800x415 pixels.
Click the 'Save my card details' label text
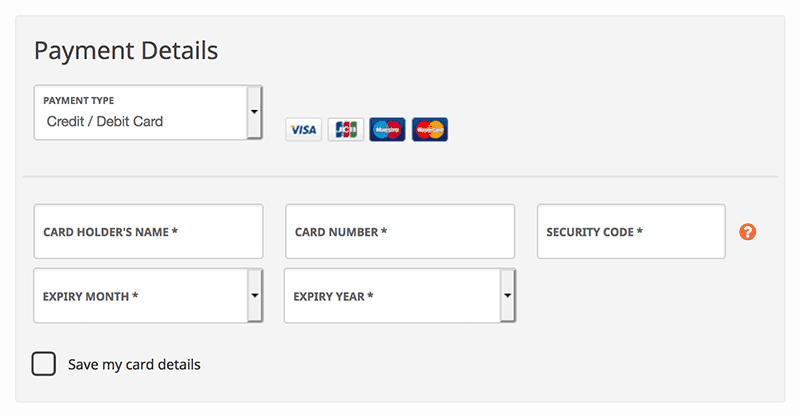point(134,364)
